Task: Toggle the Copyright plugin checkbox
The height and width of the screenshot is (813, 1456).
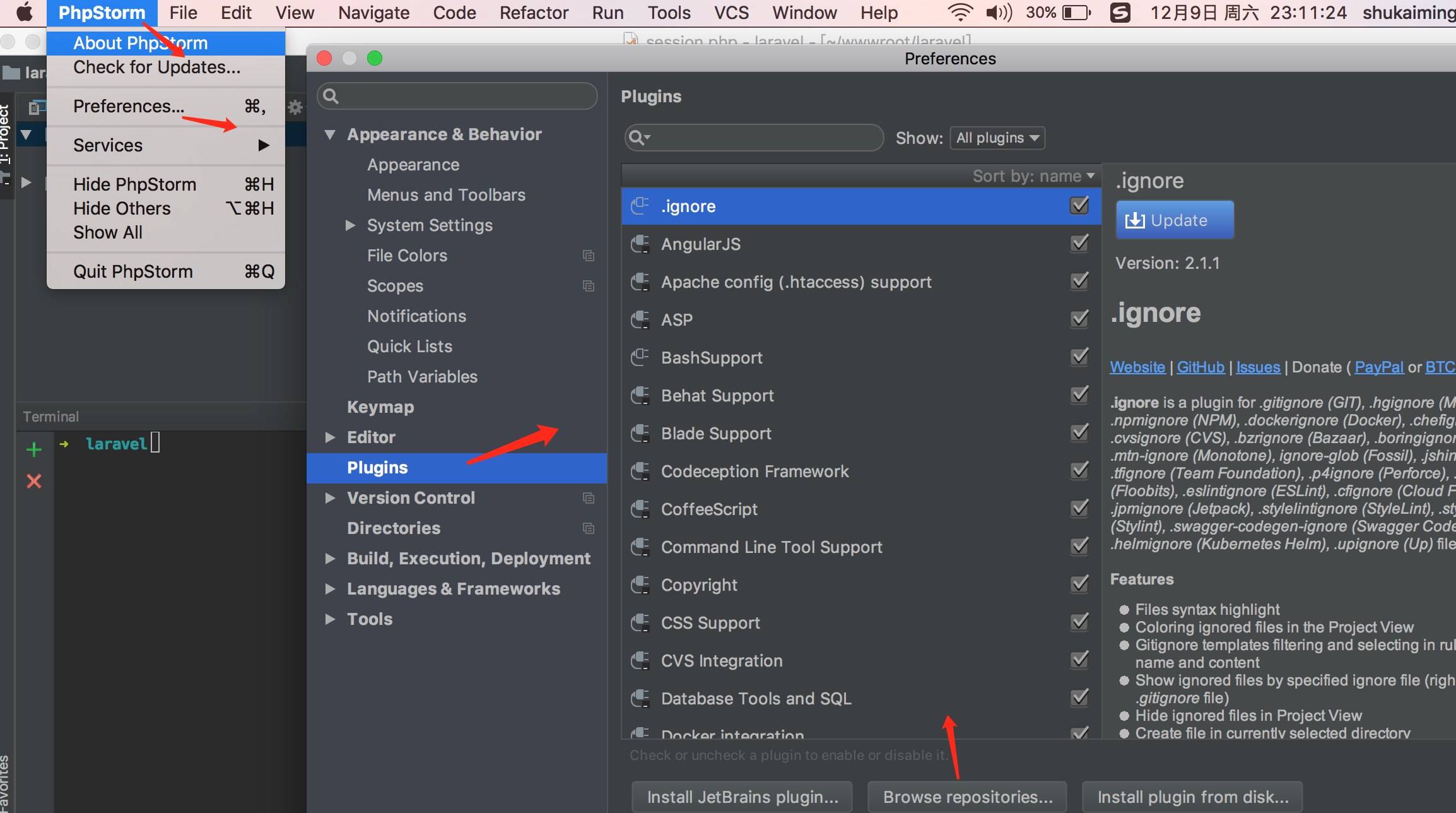Action: 1078,585
